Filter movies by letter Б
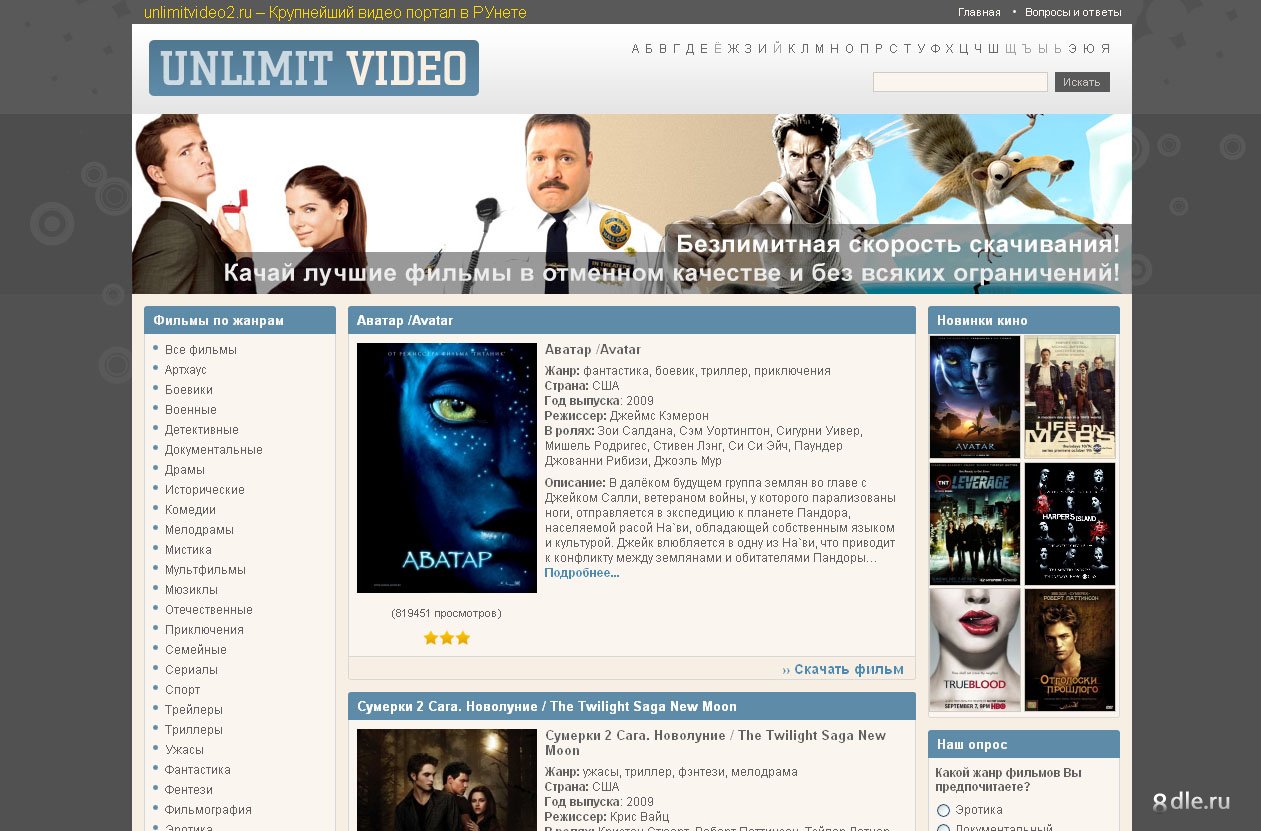 [x=649, y=49]
